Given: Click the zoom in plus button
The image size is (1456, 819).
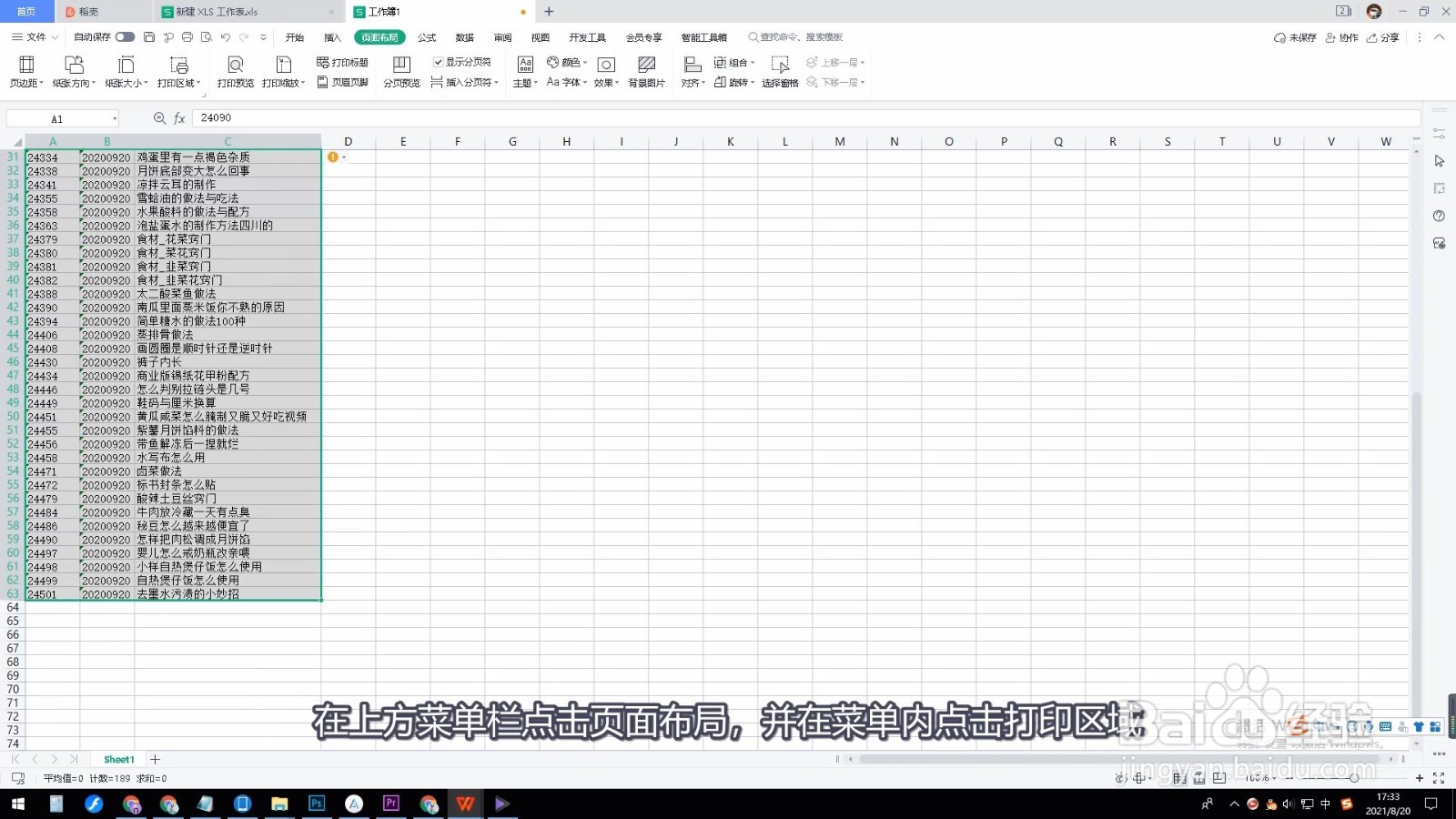Looking at the screenshot, I should click(x=1420, y=778).
